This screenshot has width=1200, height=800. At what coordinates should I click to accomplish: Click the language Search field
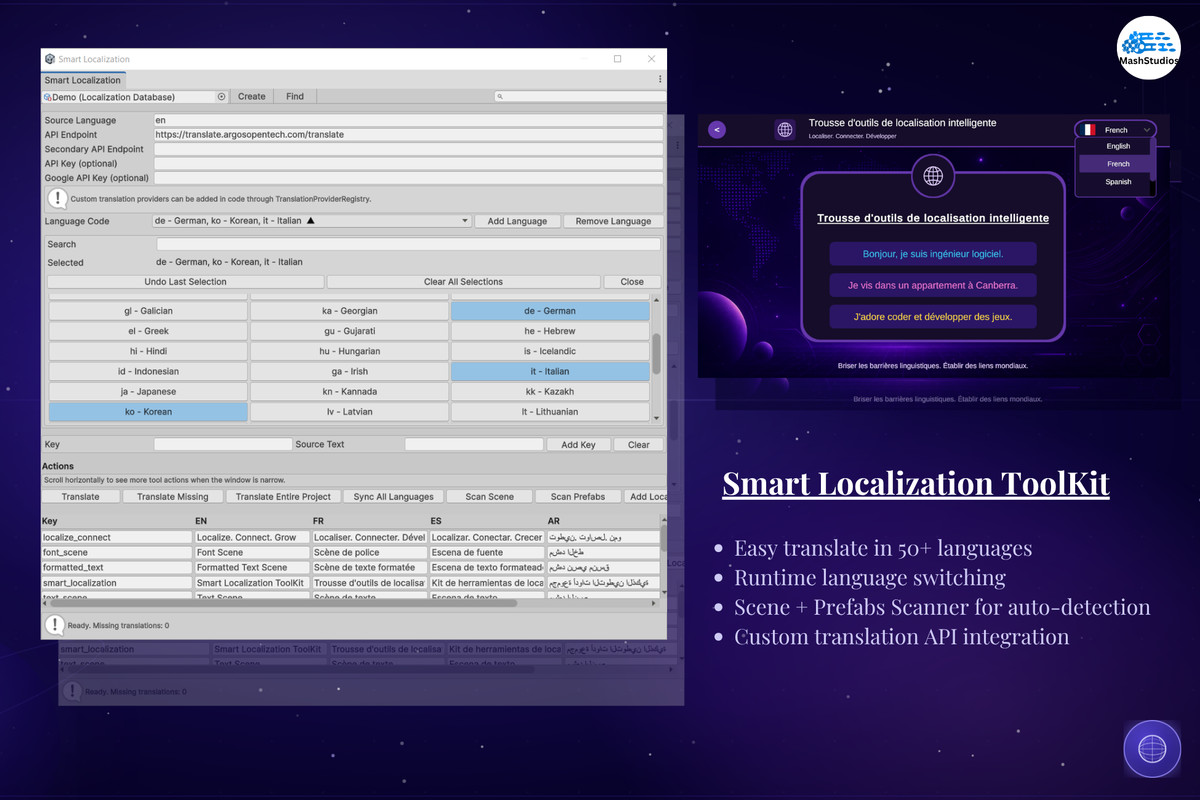pos(408,244)
